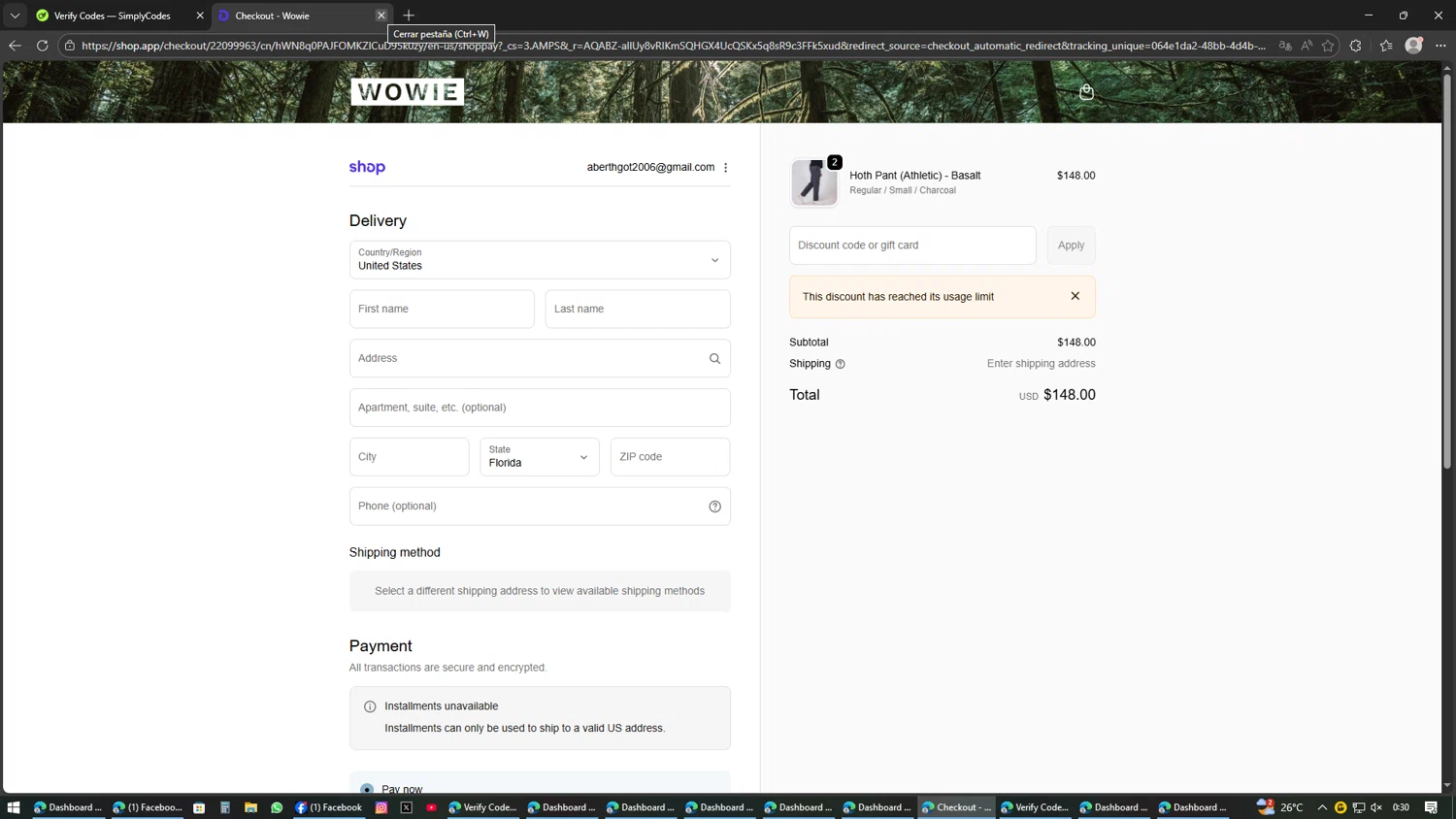Screen dimensions: 1456x819
Task: Open the browser Extensions icon
Action: tap(1355, 46)
